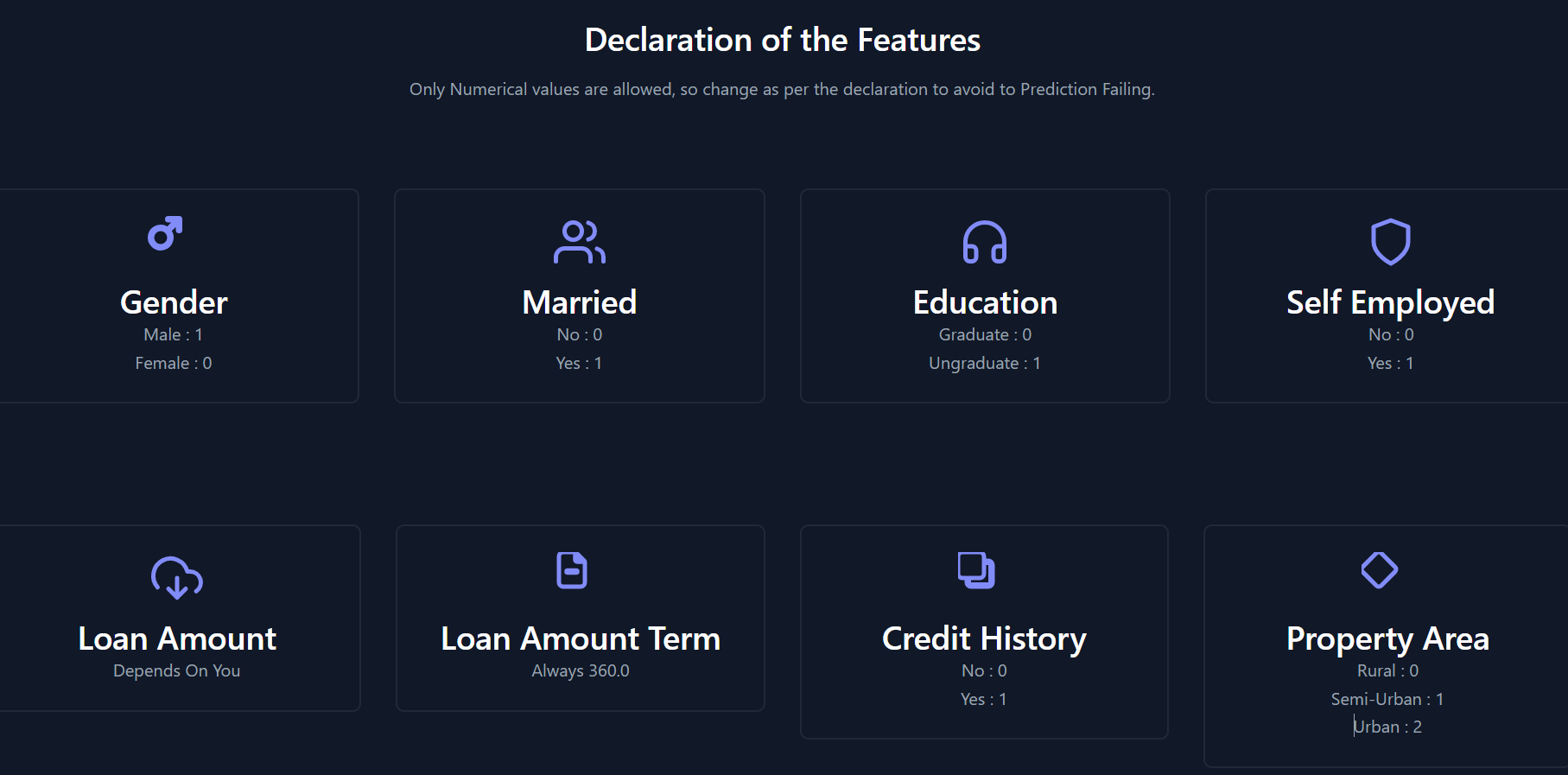
Task: Click the male symbol icon above Gender
Action: click(168, 232)
